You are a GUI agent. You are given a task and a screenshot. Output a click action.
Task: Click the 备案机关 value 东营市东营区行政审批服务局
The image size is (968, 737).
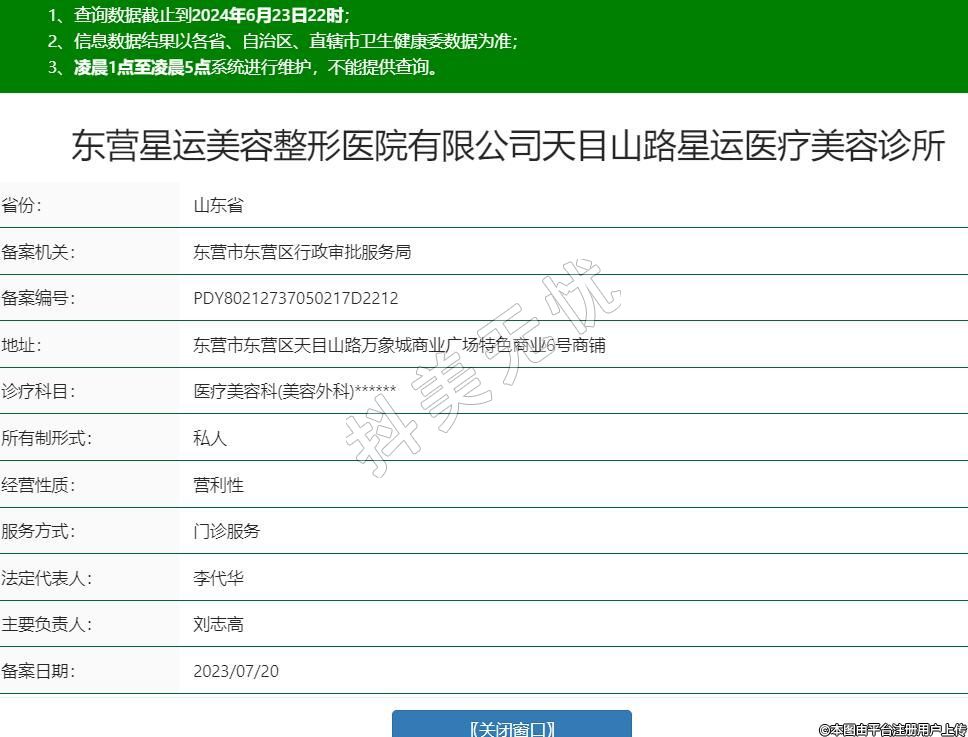302,252
